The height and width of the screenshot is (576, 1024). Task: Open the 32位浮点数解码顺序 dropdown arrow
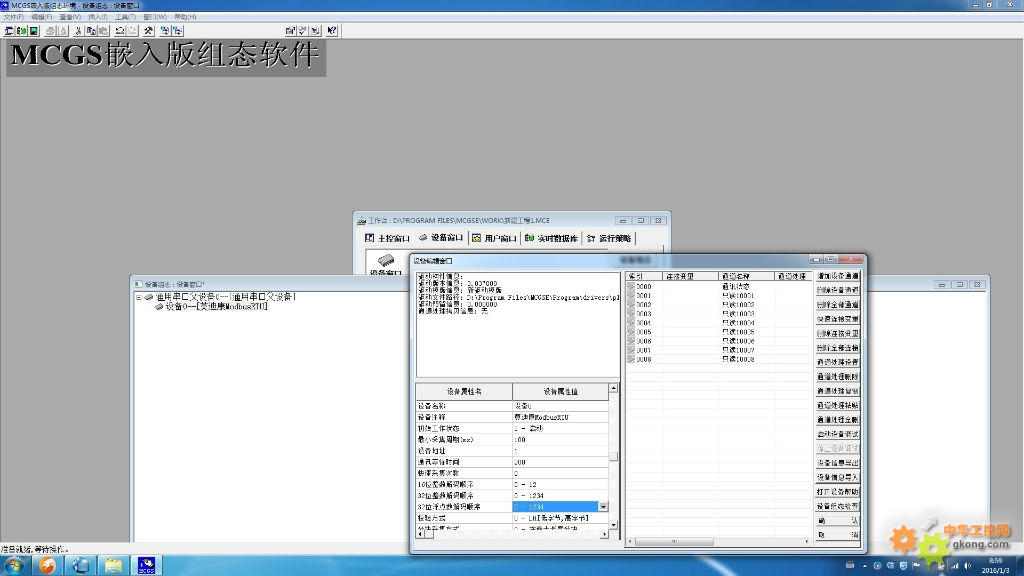pyautogui.click(x=603, y=507)
